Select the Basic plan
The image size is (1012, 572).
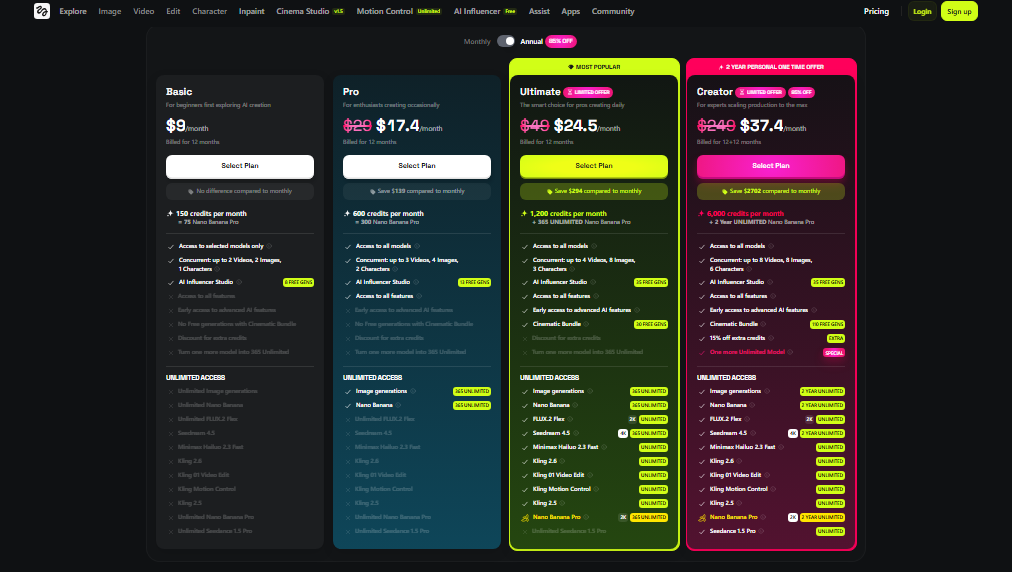(240, 166)
